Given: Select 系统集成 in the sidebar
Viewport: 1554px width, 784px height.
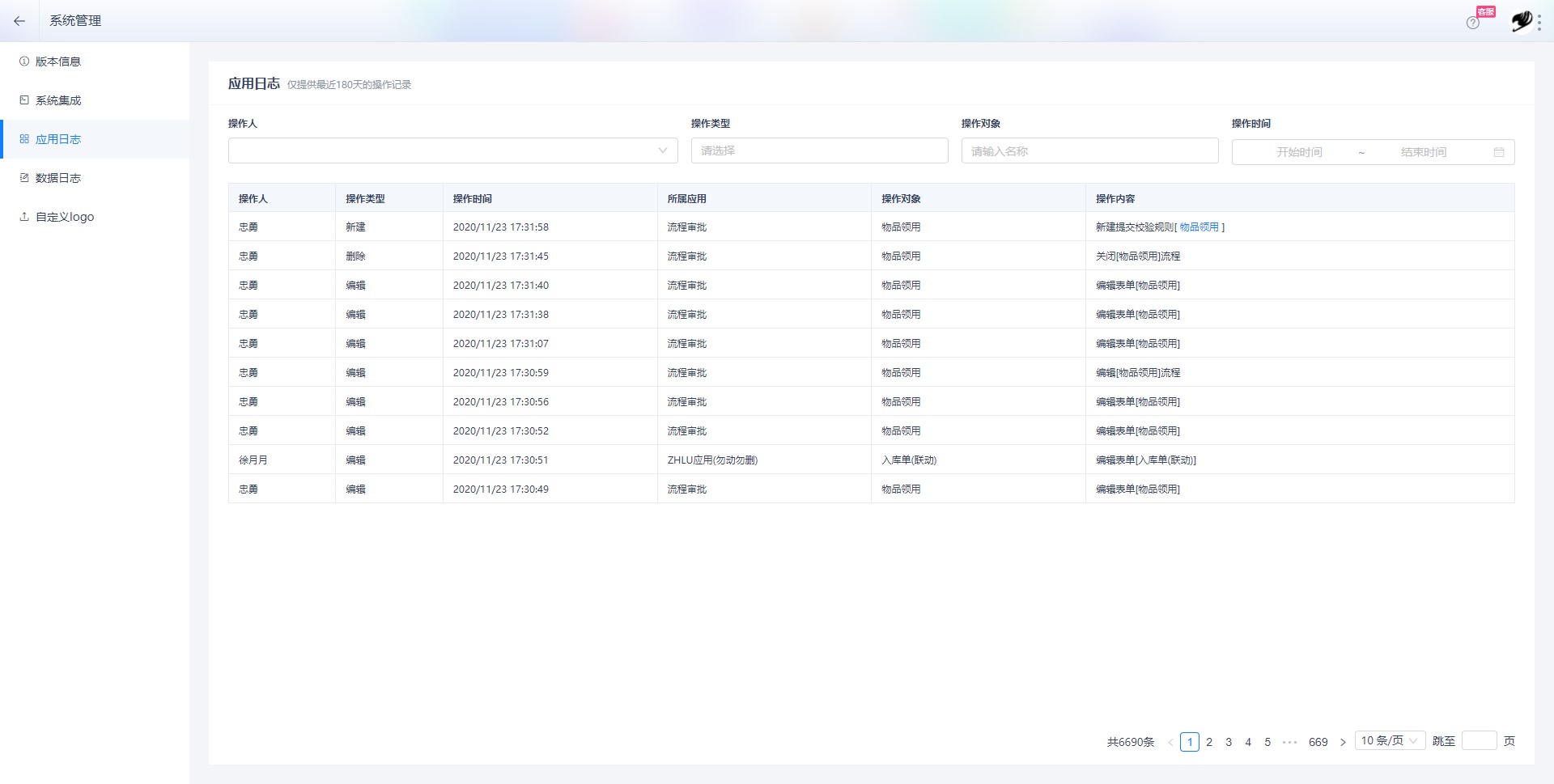Looking at the screenshot, I should tap(58, 100).
